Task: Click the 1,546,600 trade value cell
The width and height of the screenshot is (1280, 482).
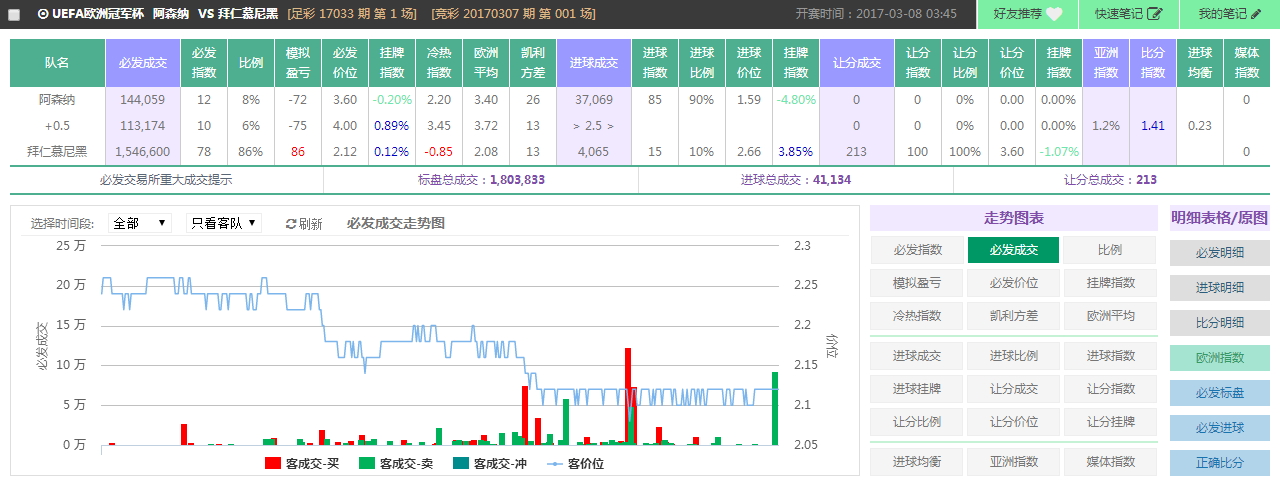Action: point(143,151)
